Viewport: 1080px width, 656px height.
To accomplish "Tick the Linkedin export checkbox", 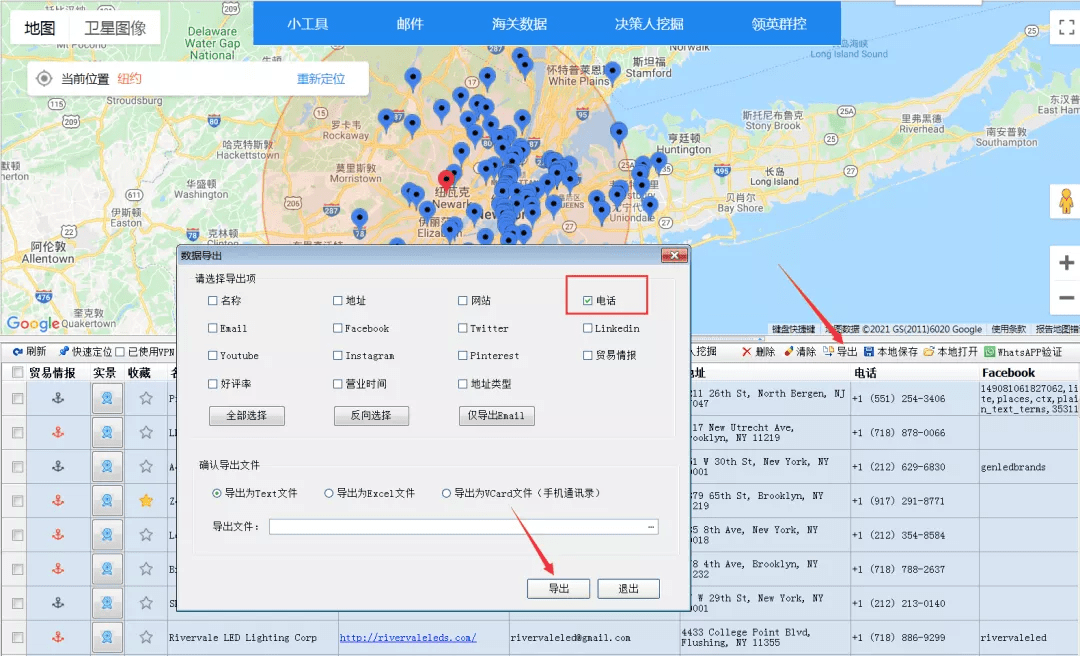I will (588, 328).
